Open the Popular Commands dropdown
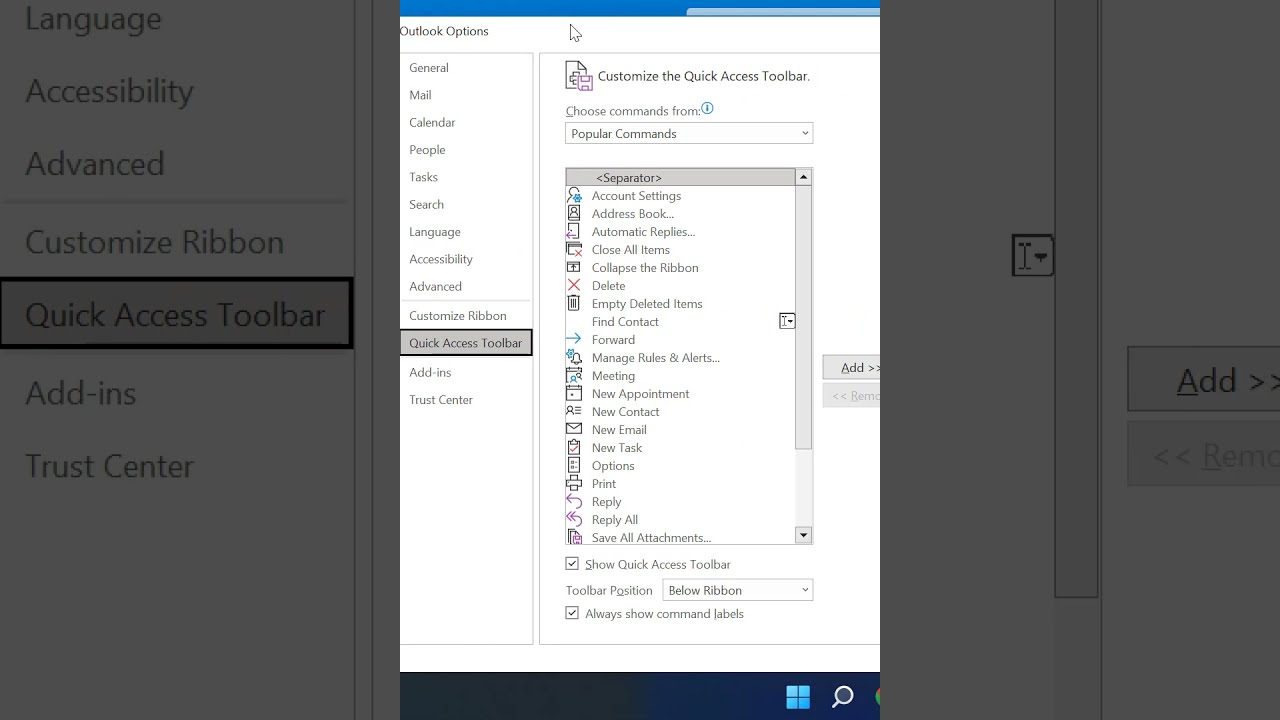This screenshot has height=720, width=1280. click(x=689, y=134)
